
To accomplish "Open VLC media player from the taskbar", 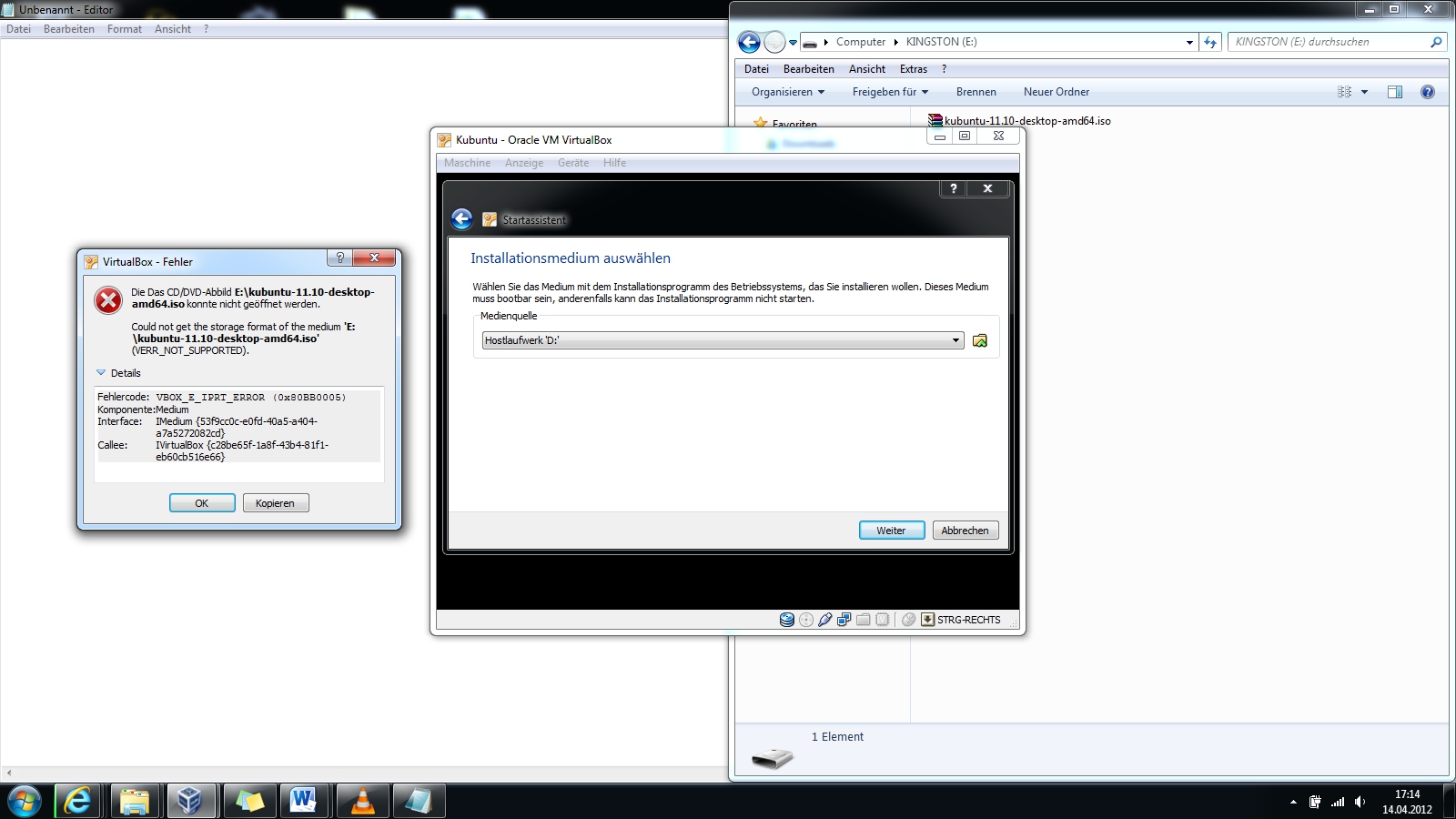I will coord(362,801).
